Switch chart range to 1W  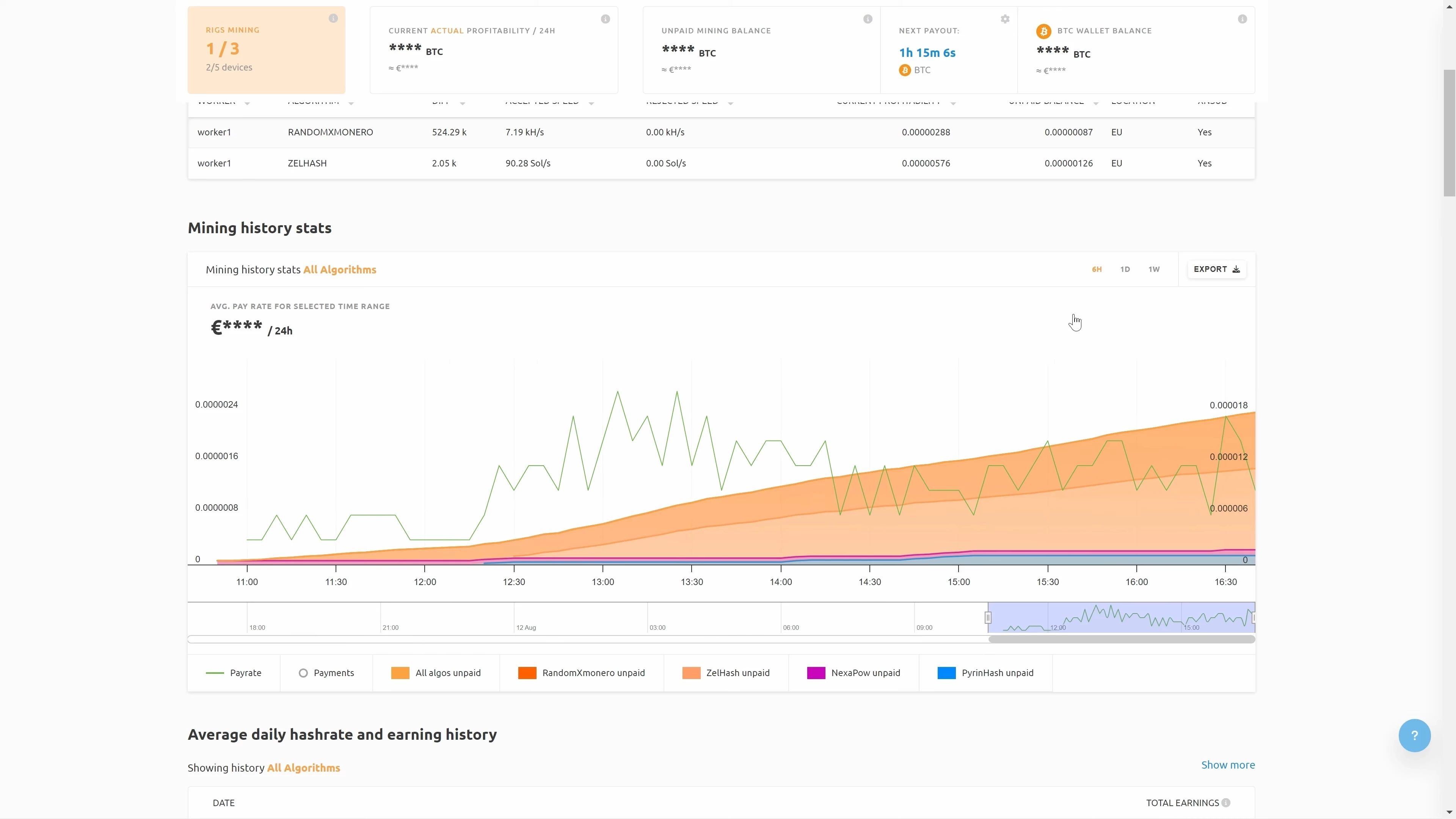pyautogui.click(x=1153, y=269)
